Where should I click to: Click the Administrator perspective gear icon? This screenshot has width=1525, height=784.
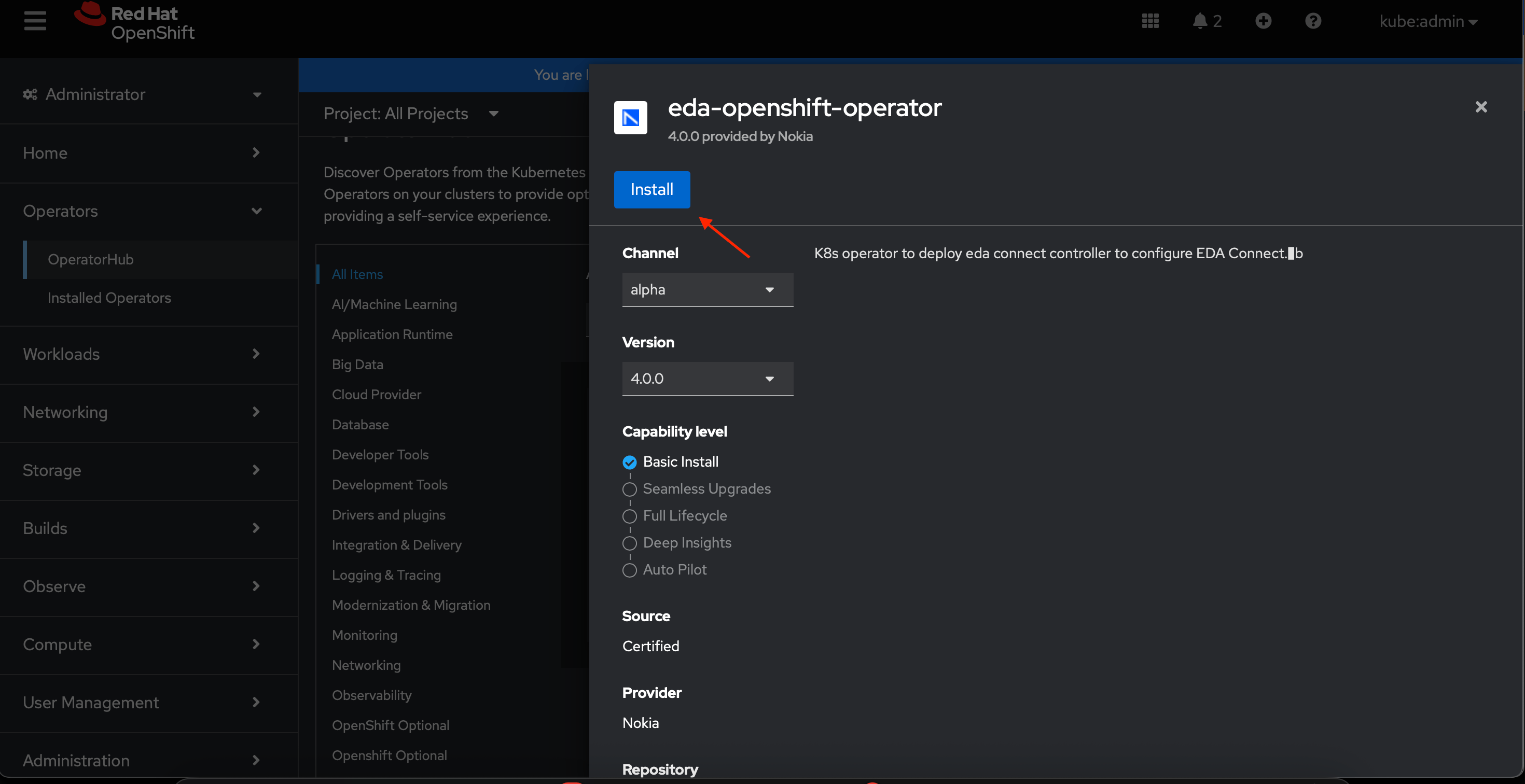30,94
